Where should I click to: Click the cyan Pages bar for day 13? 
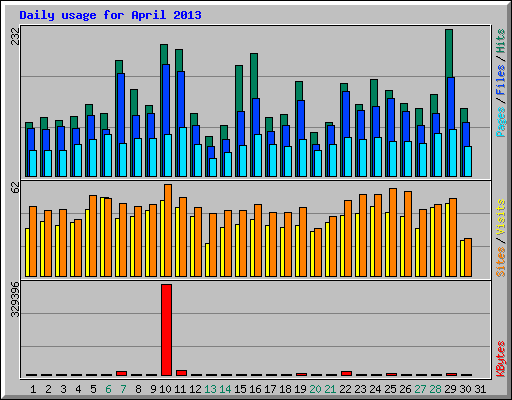(213, 167)
